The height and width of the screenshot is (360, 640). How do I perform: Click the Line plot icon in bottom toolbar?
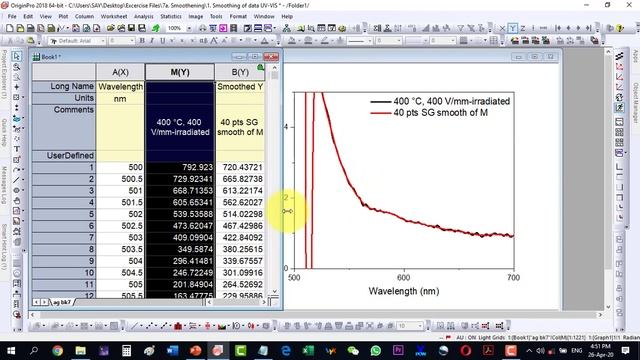[134, 326]
